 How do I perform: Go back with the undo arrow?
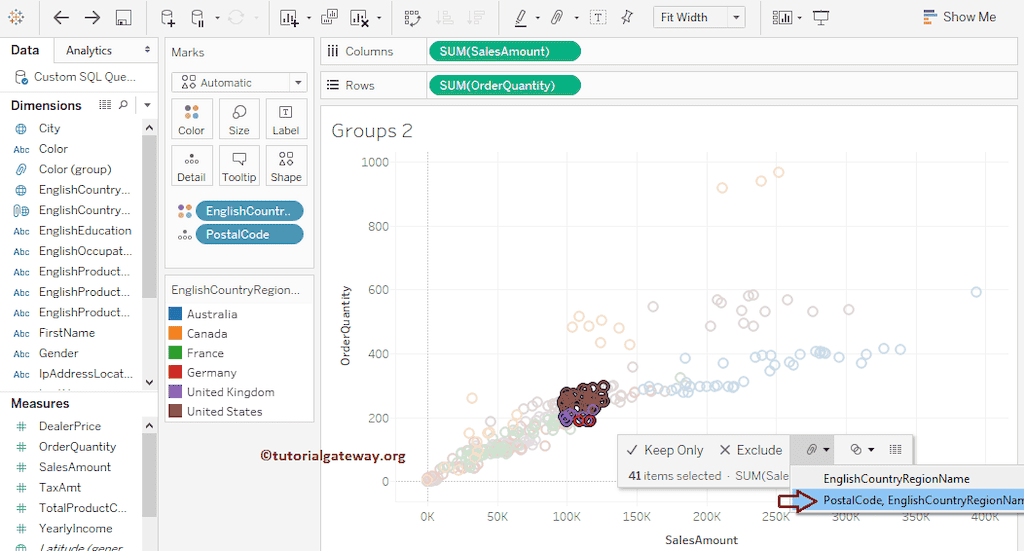click(61, 18)
